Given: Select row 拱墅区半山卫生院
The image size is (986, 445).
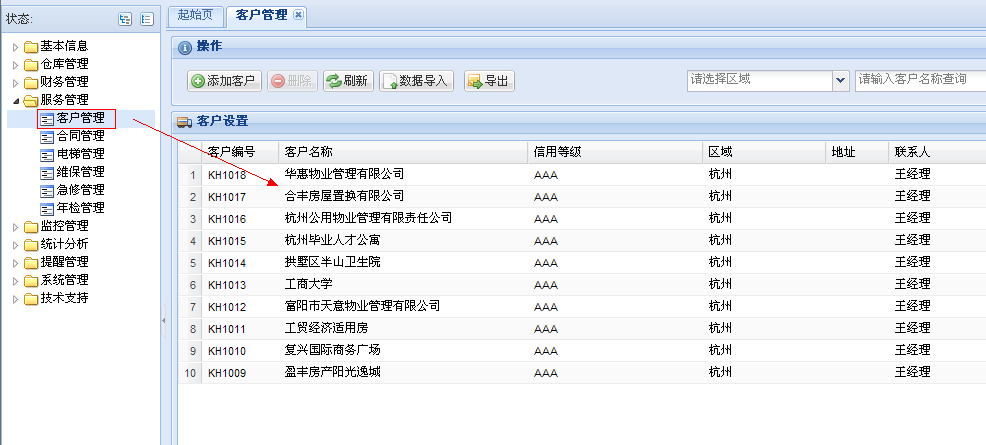Looking at the screenshot, I should [x=582, y=263].
